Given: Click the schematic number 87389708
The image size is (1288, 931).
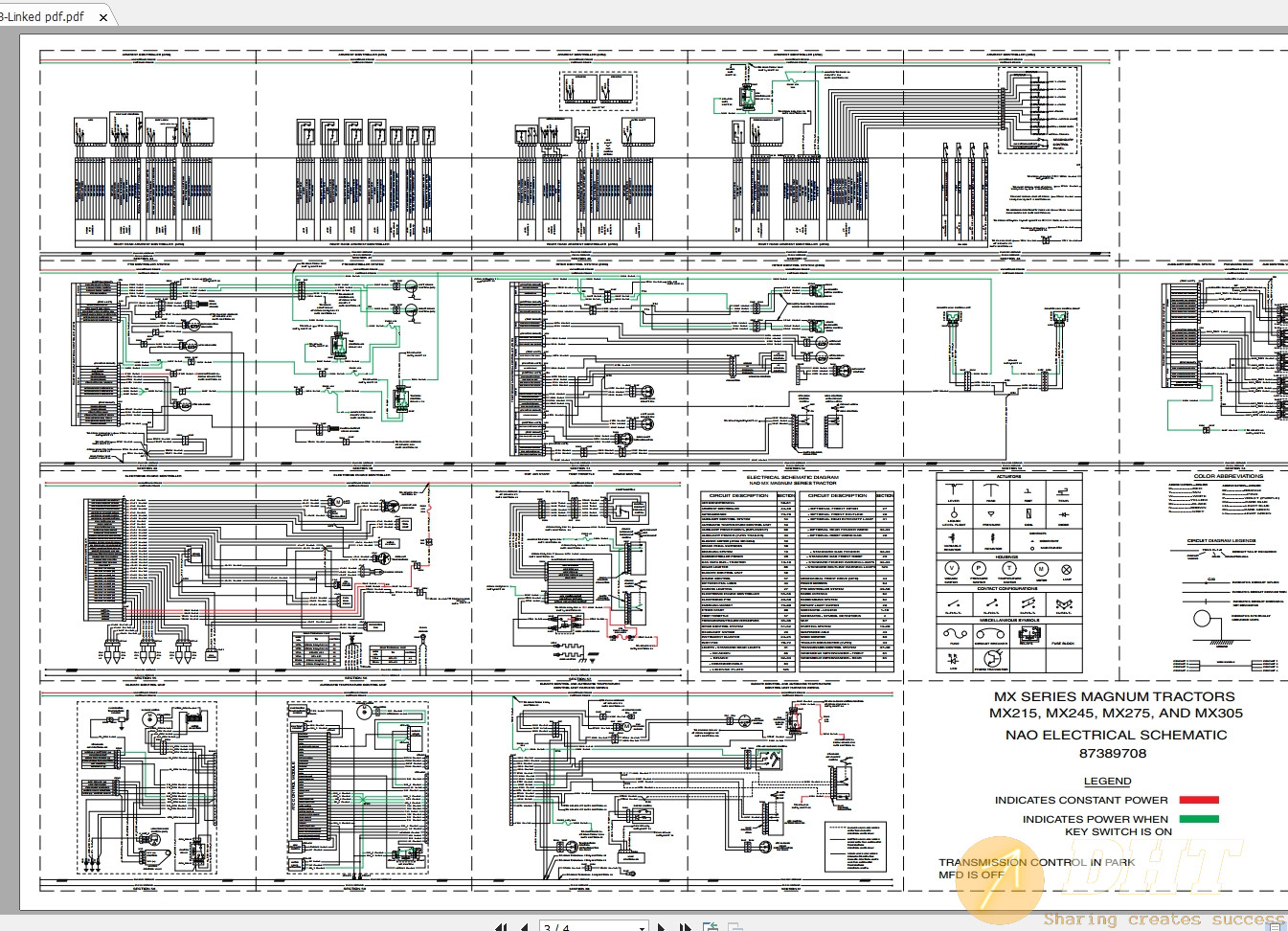Looking at the screenshot, I should tap(1115, 754).
